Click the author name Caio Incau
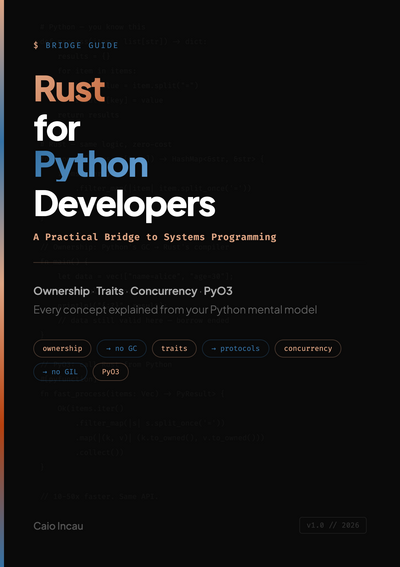The image size is (400, 567). pyautogui.click(x=58, y=526)
